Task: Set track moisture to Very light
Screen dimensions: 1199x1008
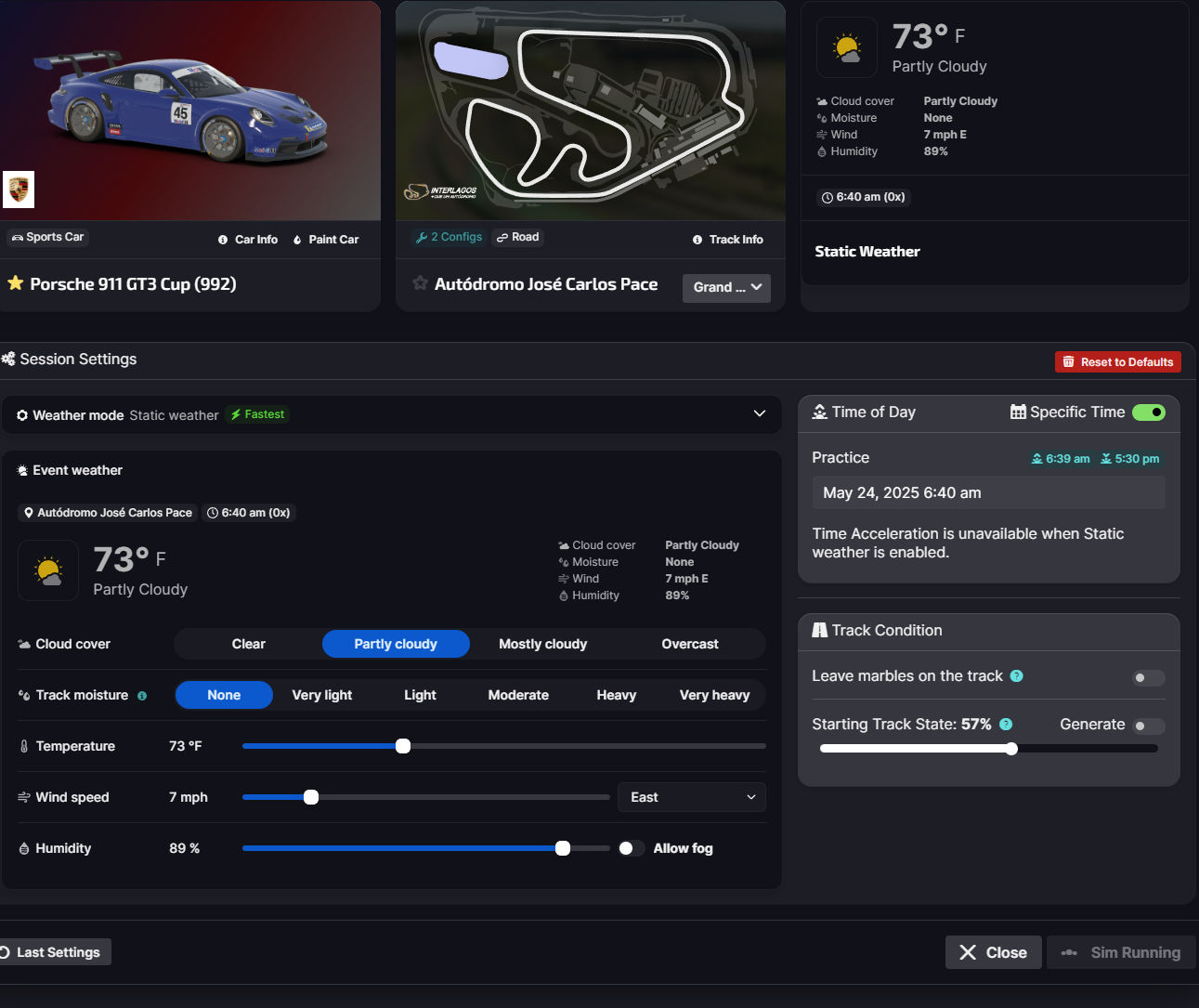Action: pyautogui.click(x=322, y=695)
